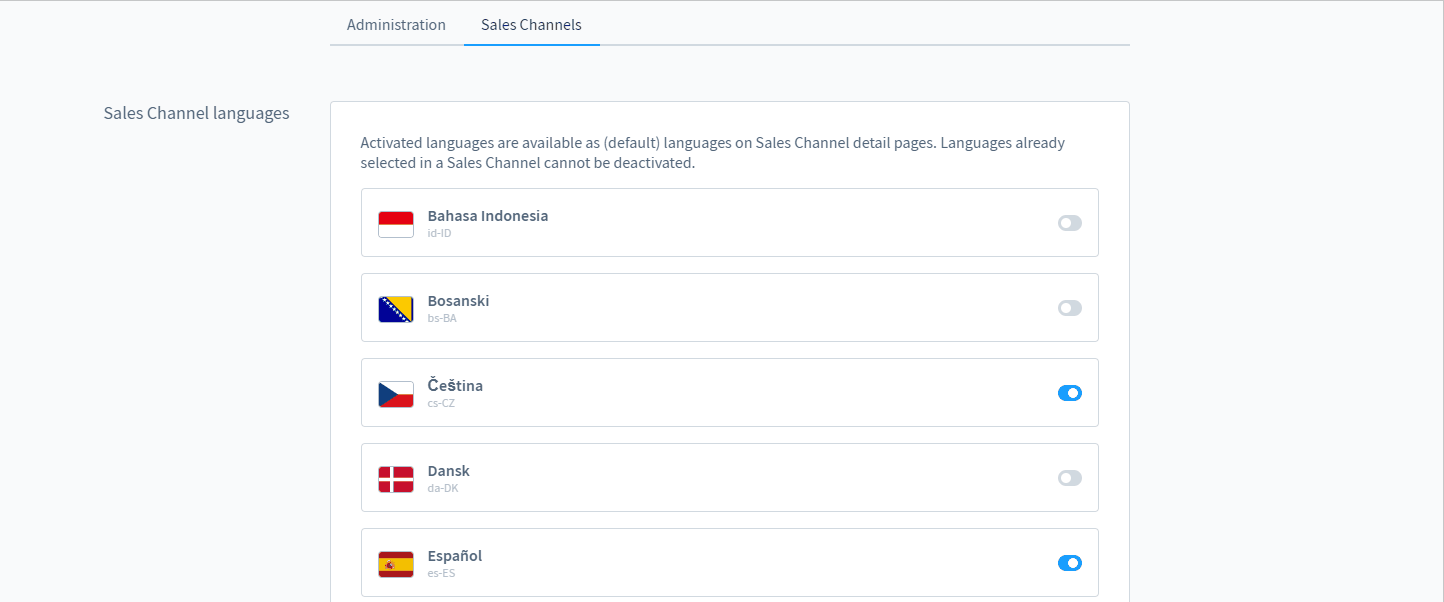Activate the Dansk language toggle

coord(1069,478)
